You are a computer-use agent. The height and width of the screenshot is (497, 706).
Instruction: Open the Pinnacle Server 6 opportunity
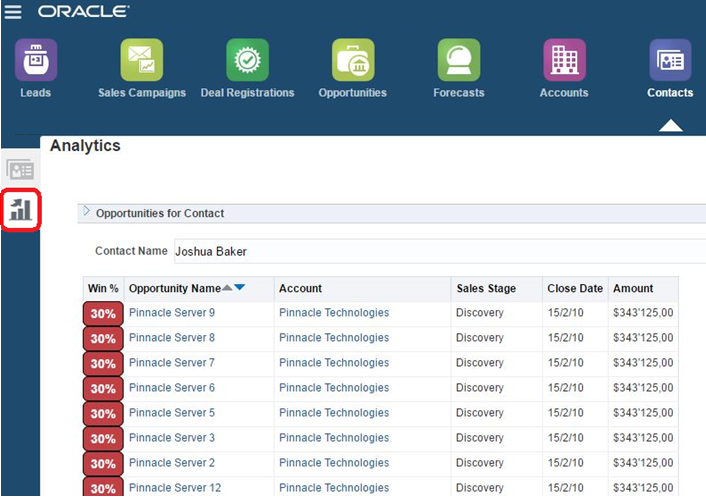(x=172, y=388)
